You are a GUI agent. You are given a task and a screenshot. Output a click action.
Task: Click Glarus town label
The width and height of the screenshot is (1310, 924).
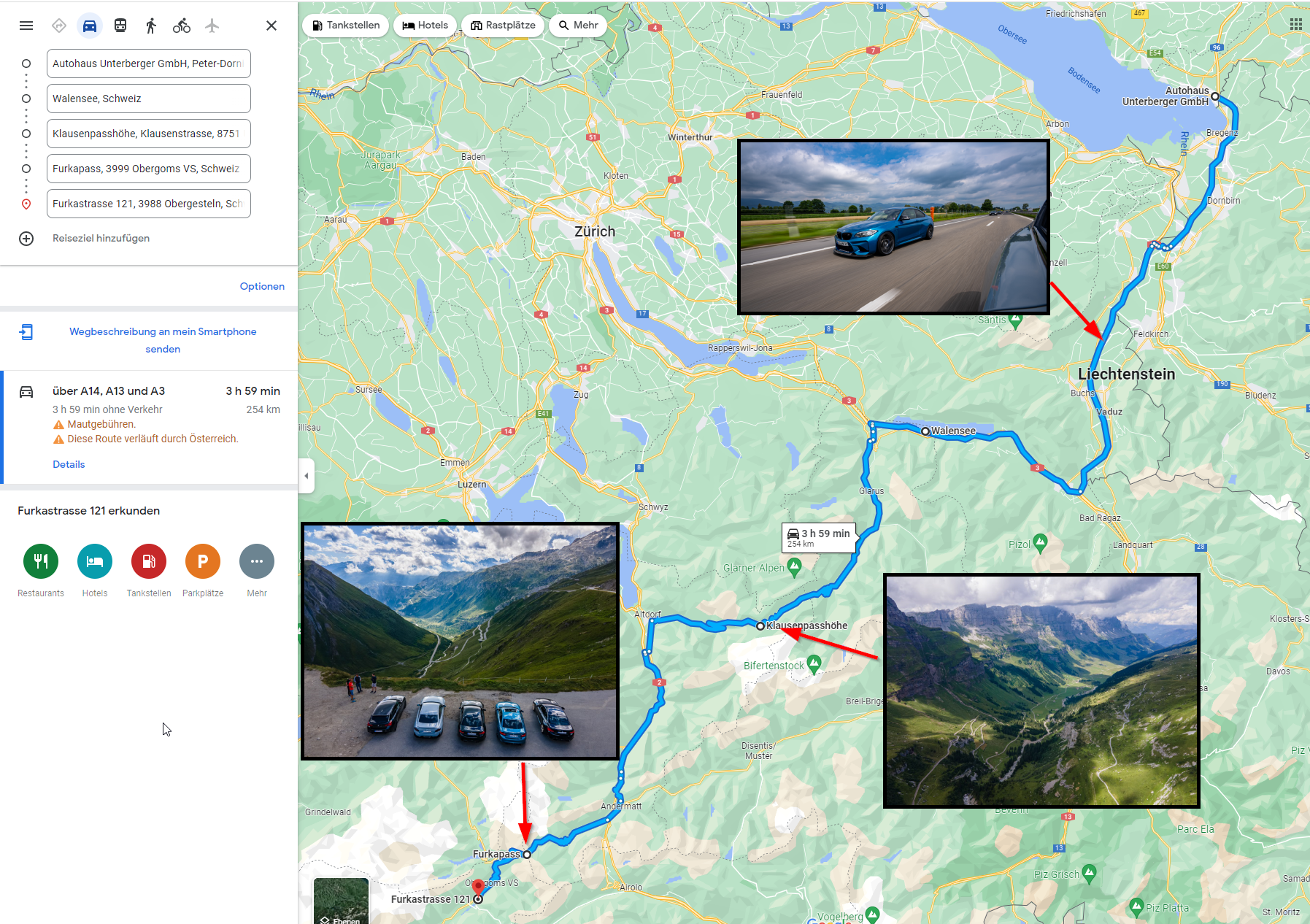pos(871,491)
